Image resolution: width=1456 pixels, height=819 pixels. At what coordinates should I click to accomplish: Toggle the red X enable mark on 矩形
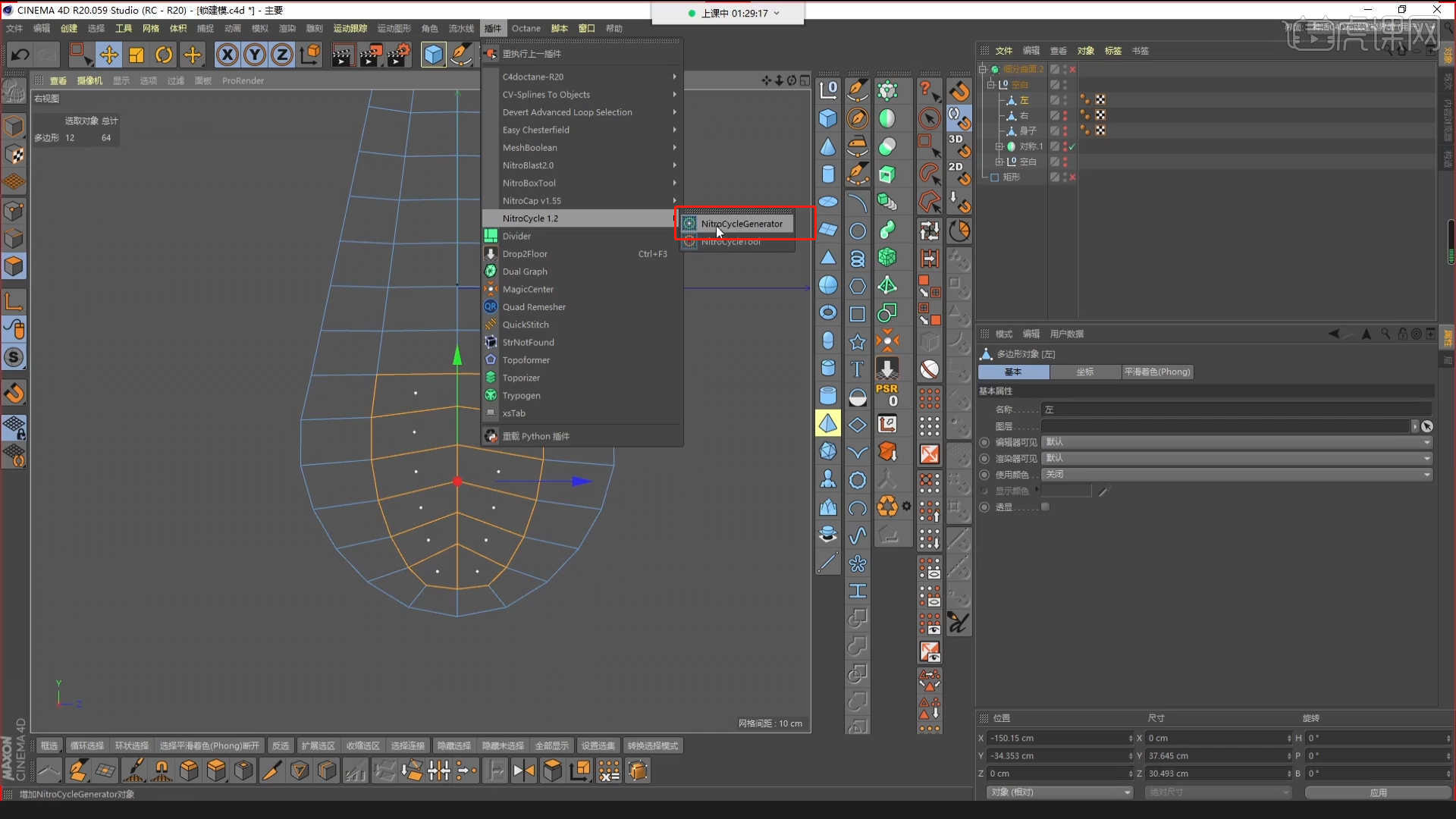click(x=1072, y=177)
